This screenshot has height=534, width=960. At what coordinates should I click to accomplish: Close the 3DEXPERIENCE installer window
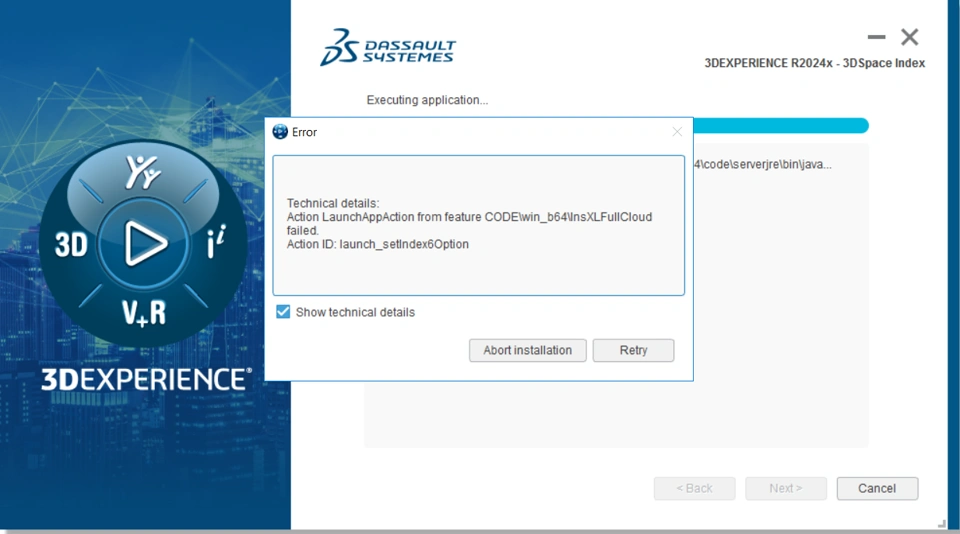tap(909, 37)
